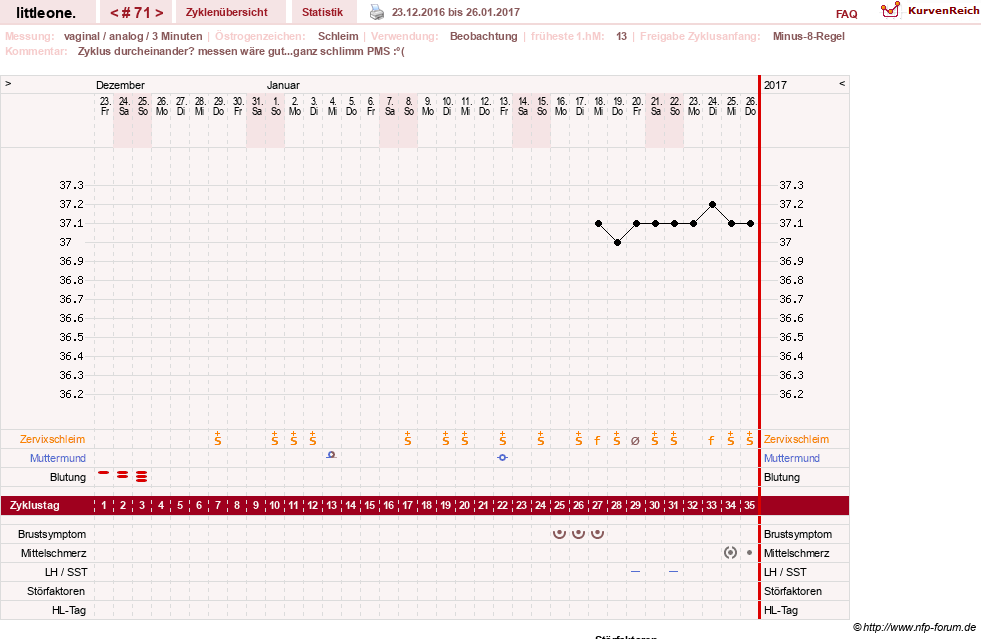Click the Blutung row label on left
Viewport: 981px width, 639px height.
pos(68,477)
